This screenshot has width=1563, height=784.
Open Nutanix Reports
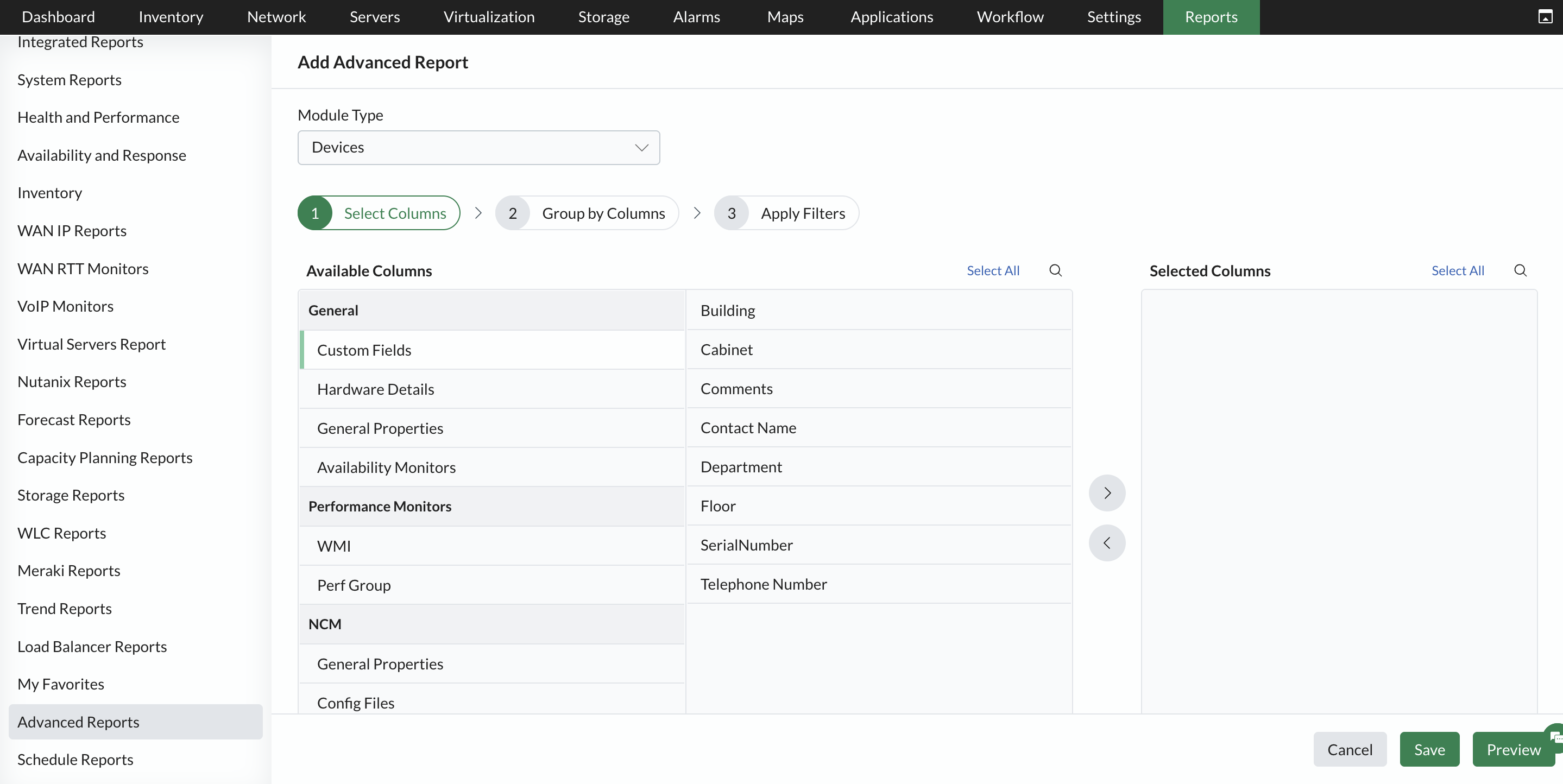click(72, 382)
